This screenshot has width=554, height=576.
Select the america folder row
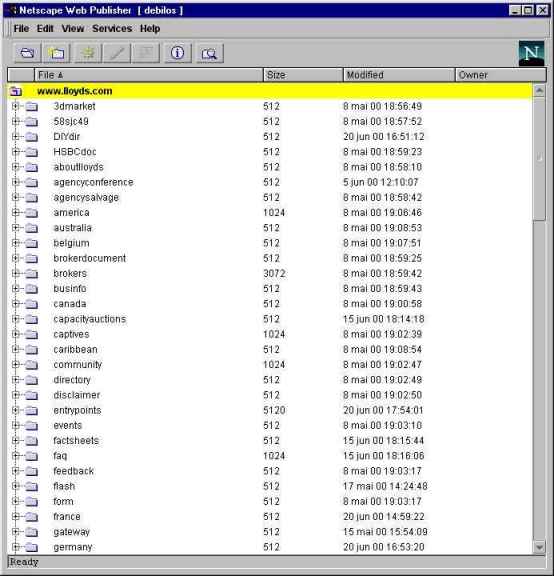pyautogui.click(x=270, y=213)
